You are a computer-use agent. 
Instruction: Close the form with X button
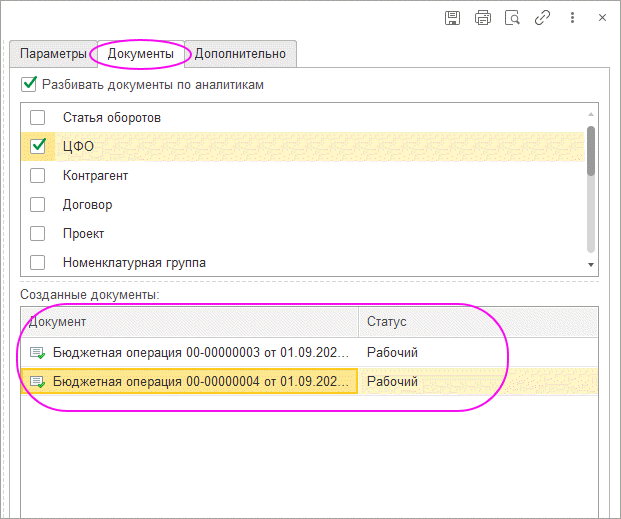pos(602,18)
